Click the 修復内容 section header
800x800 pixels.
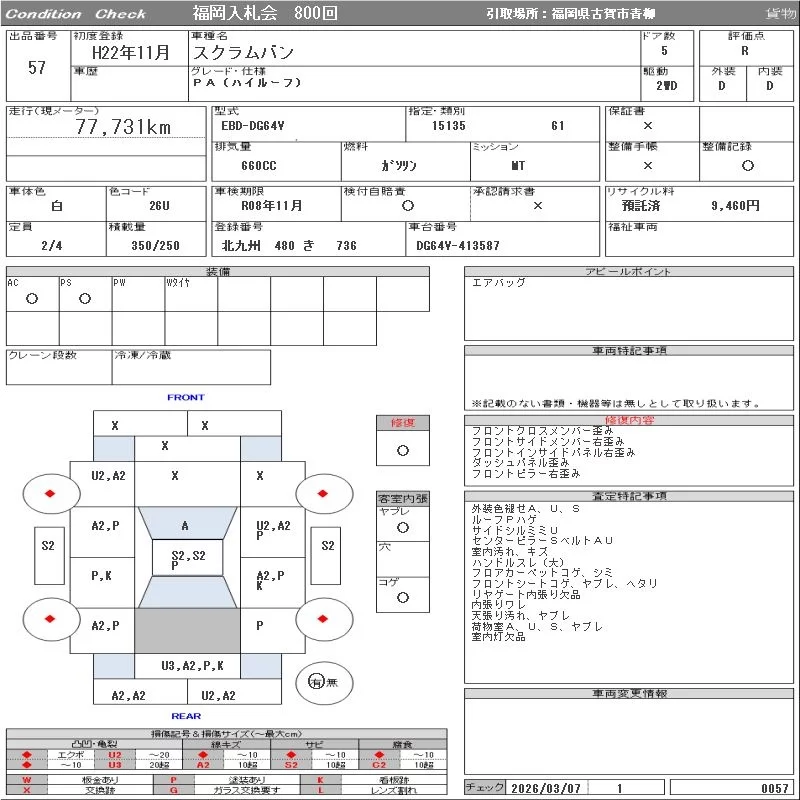(630, 421)
